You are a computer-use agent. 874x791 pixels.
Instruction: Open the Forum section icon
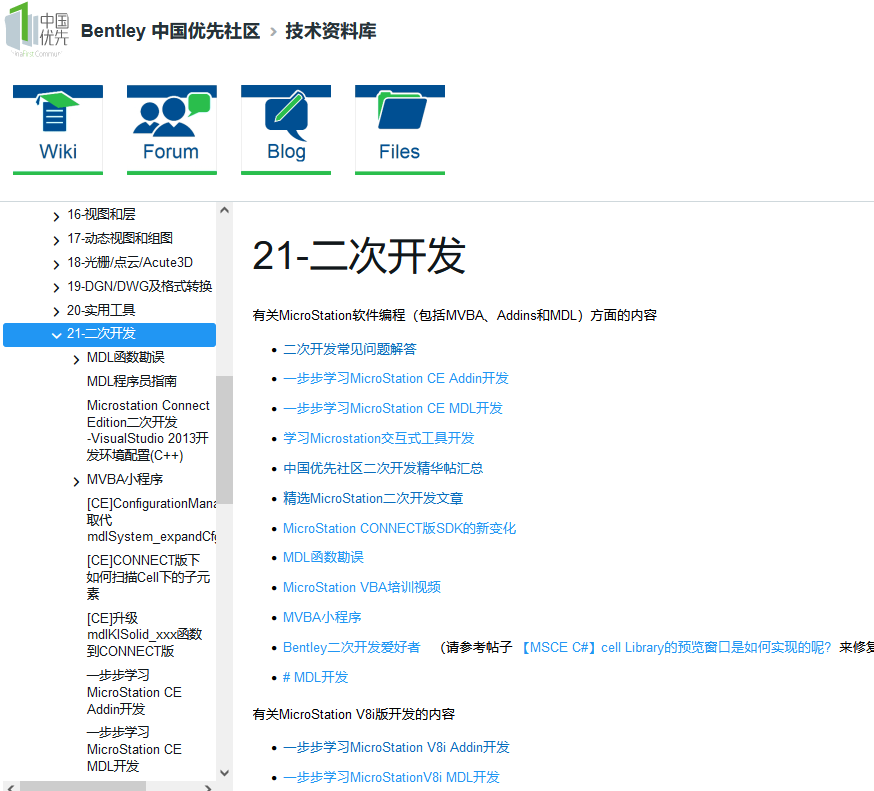(x=172, y=130)
